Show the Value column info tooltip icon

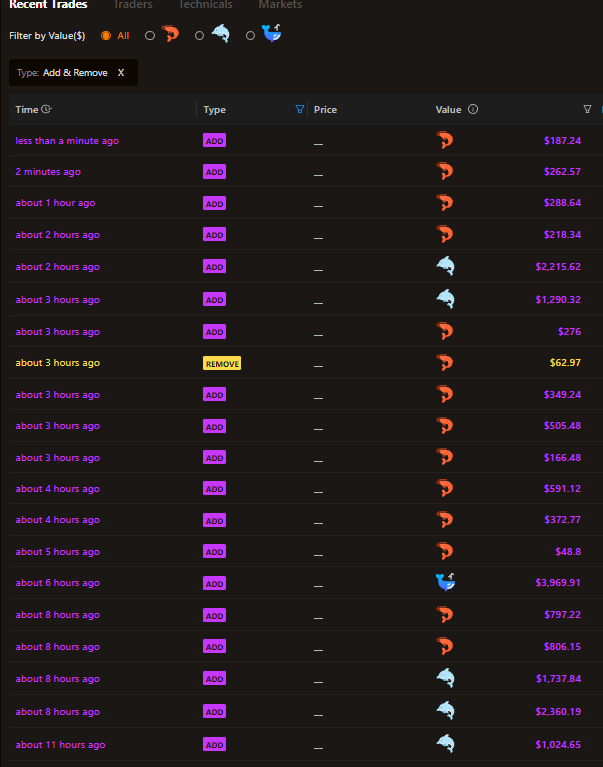[x=473, y=109]
